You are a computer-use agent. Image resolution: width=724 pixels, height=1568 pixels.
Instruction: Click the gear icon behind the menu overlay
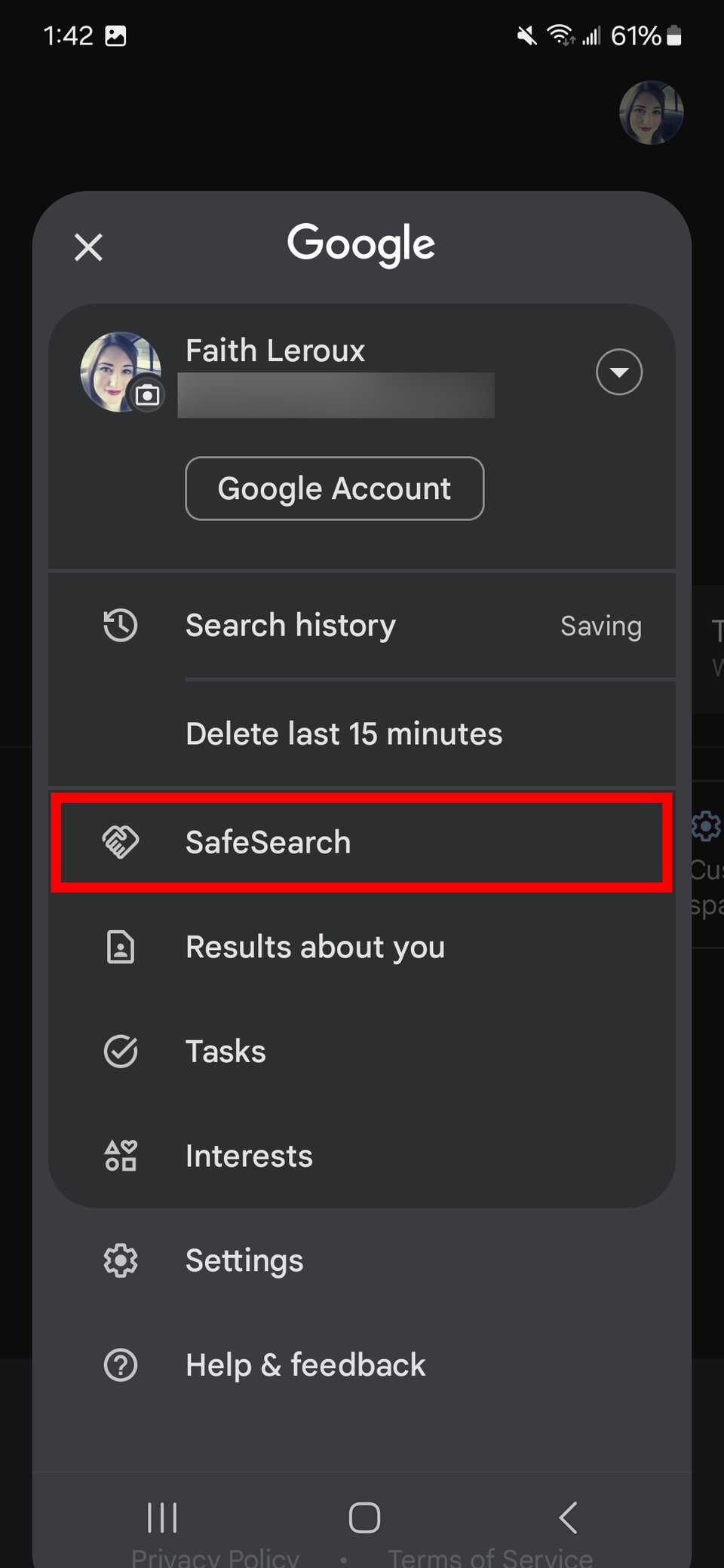tap(706, 826)
